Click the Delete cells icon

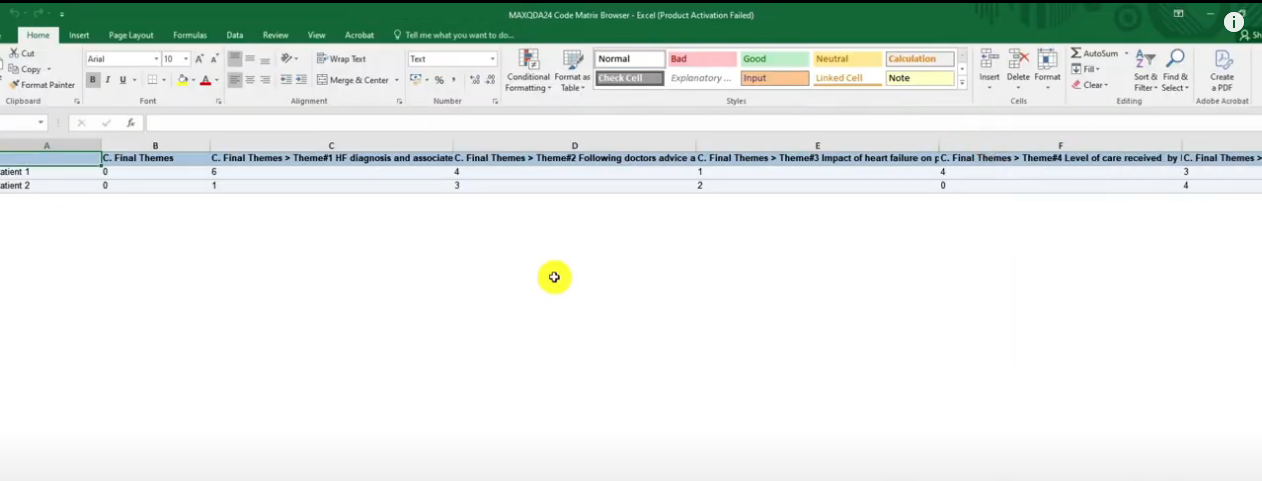(x=1018, y=60)
